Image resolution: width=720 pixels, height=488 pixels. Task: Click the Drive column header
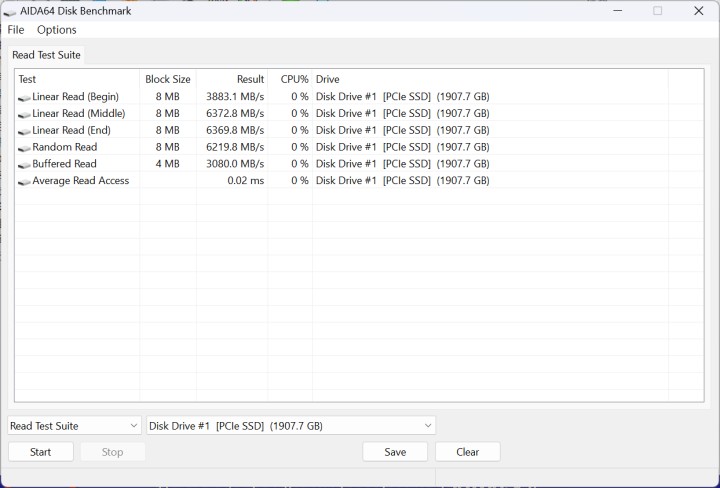(490, 79)
